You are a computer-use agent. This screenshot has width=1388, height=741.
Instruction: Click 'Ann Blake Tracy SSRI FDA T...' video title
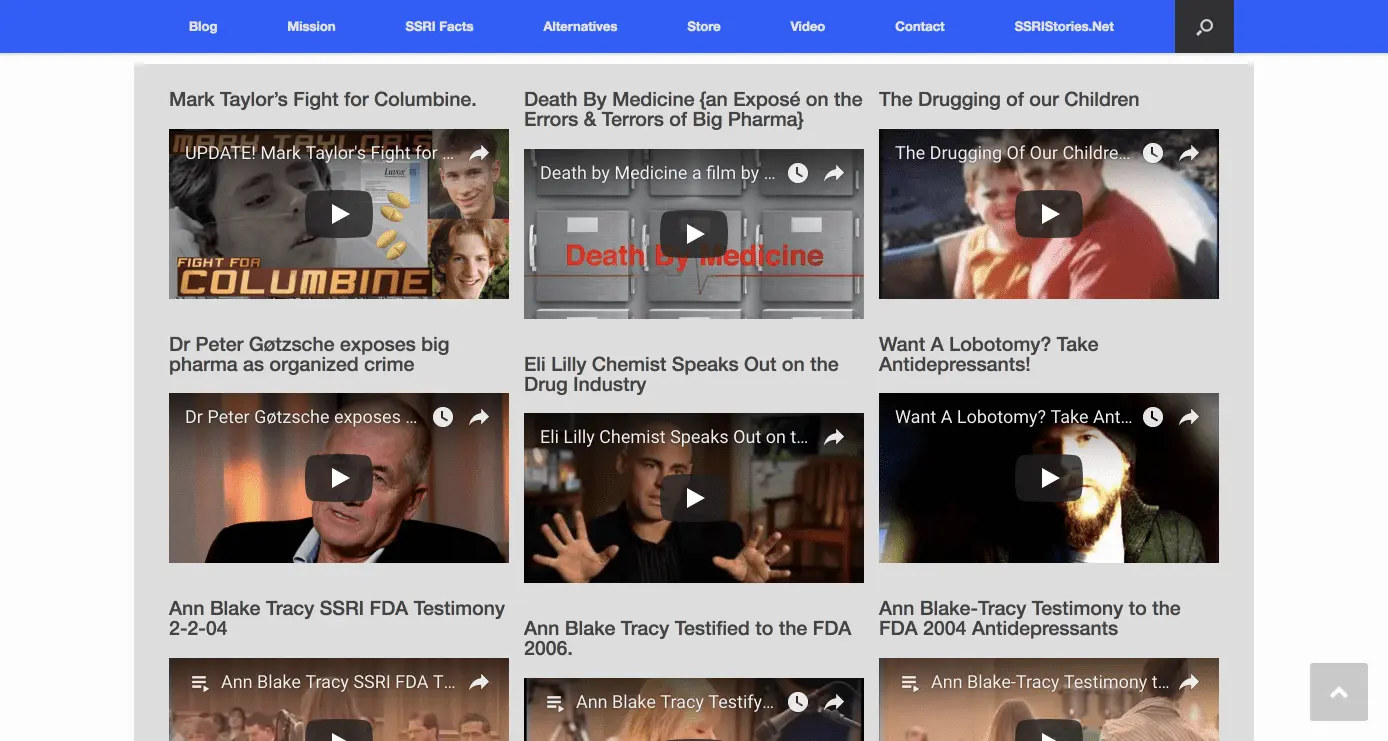point(338,682)
